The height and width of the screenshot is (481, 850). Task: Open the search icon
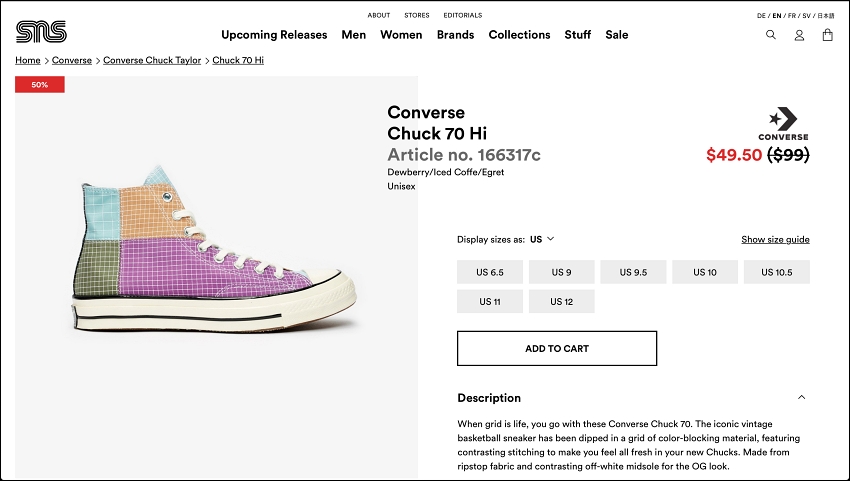pyautogui.click(x=770, y=35)
